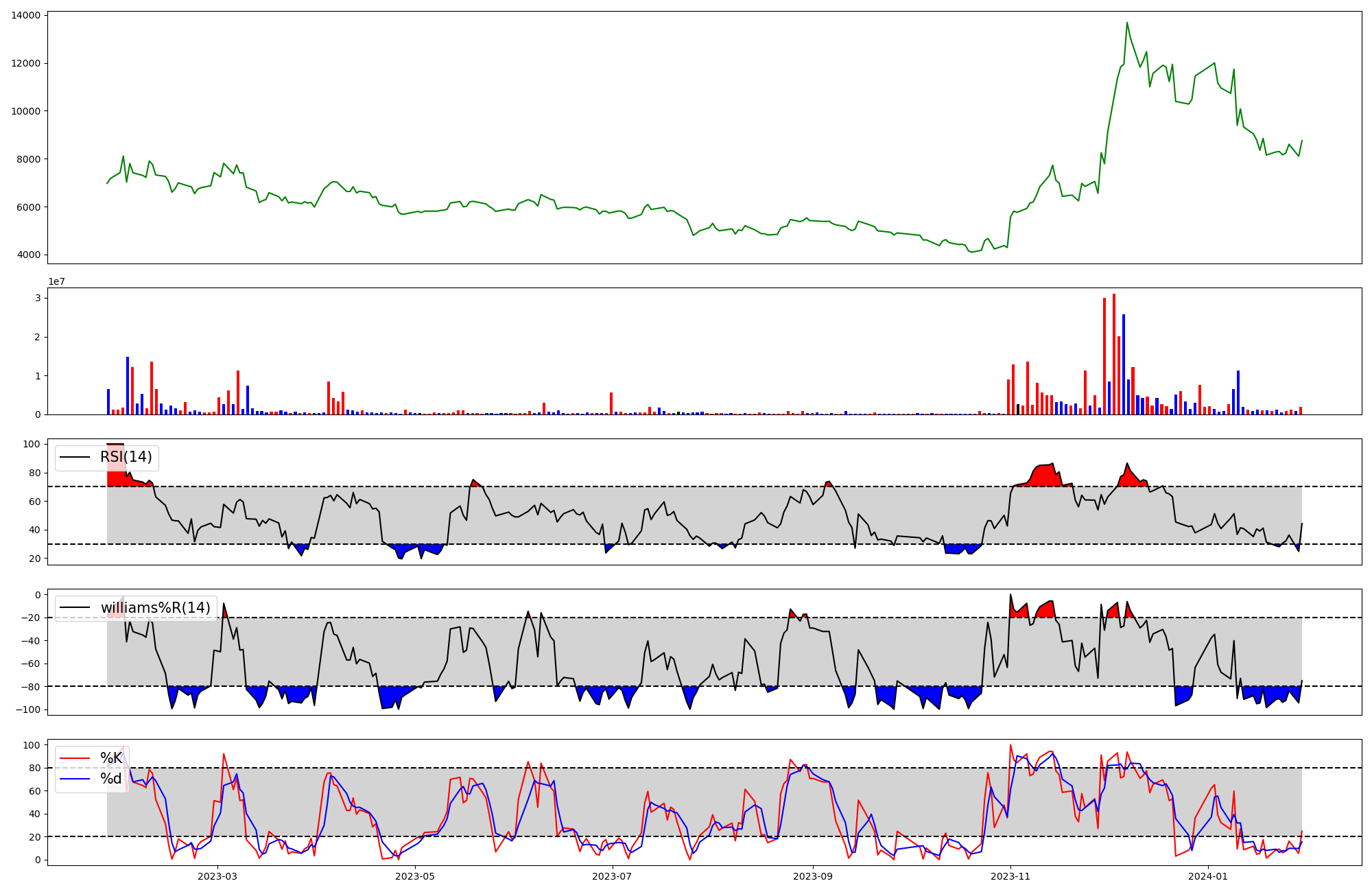Click the 2023-07 date label
1372x892 pixels.
(612, 876)
